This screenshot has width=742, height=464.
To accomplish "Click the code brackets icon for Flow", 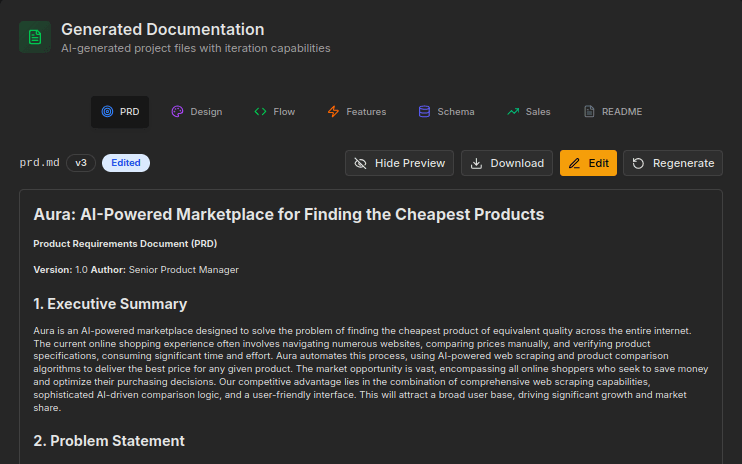I will 260,112.
